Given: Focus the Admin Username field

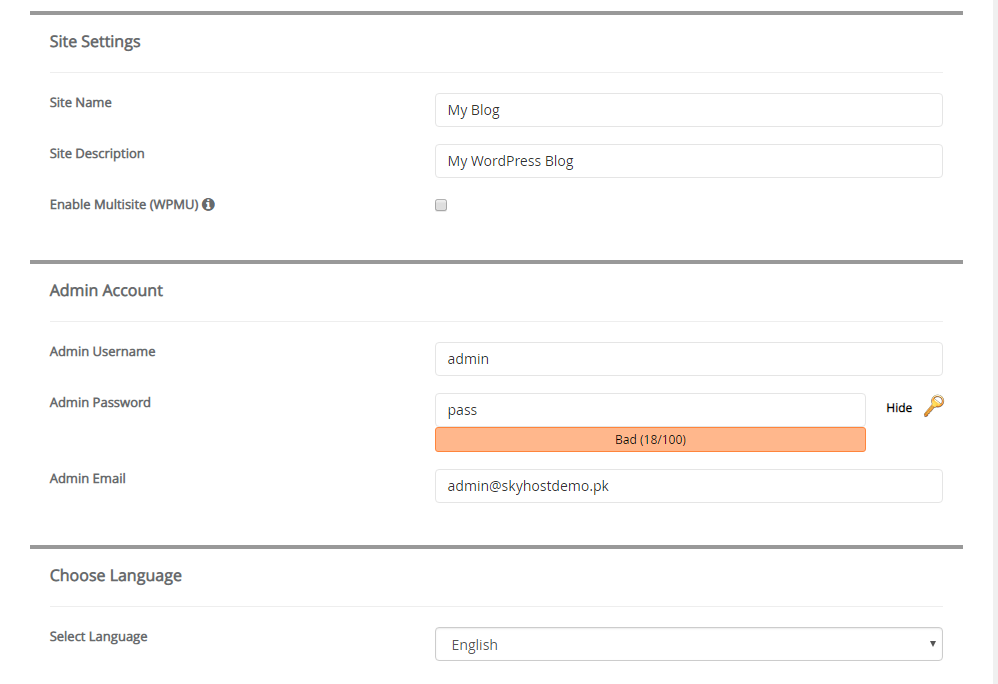Looking at the screenshot, I should point(689,359).
